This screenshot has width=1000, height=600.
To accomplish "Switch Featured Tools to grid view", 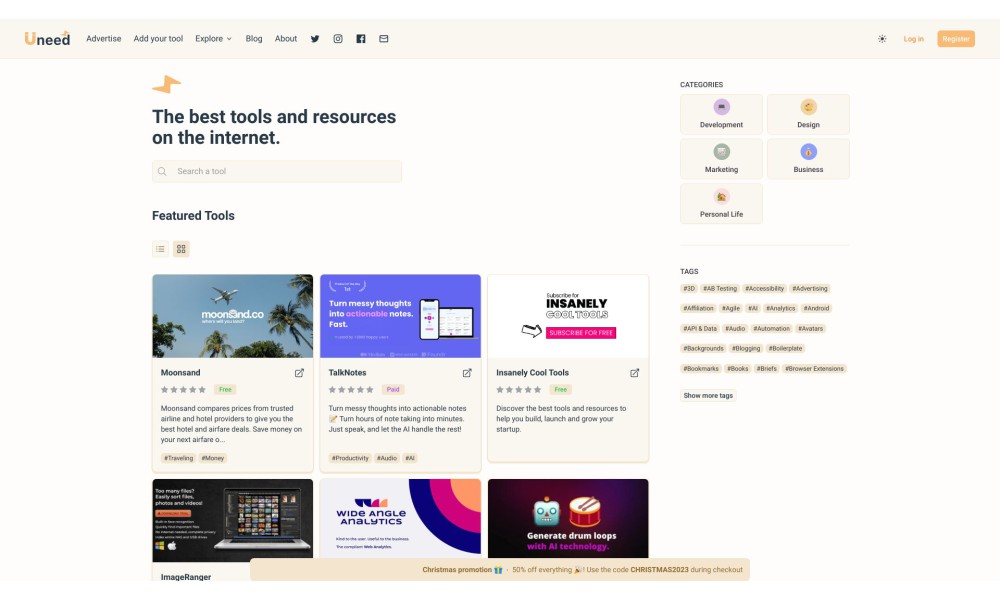I will (x=181, y=249).
